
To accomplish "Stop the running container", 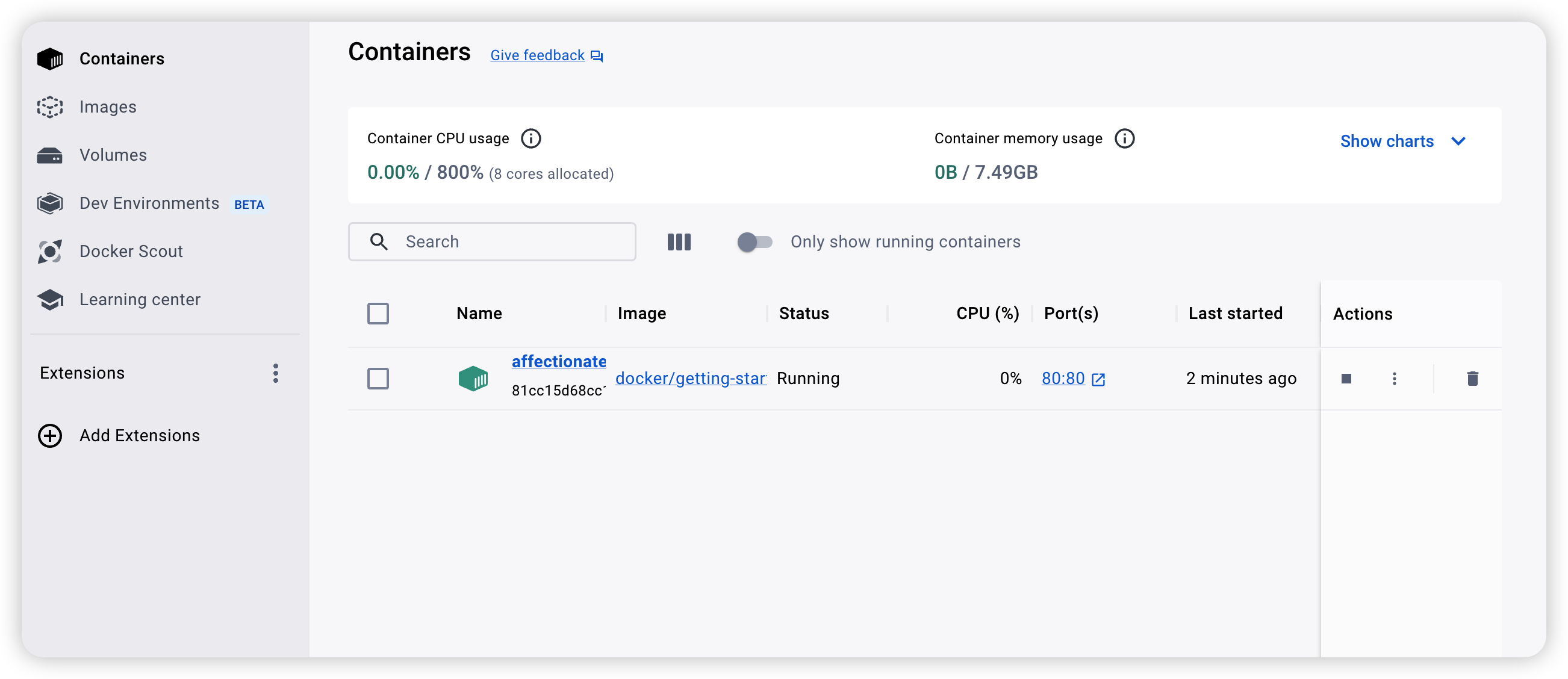I will [x=1346, y=379].
